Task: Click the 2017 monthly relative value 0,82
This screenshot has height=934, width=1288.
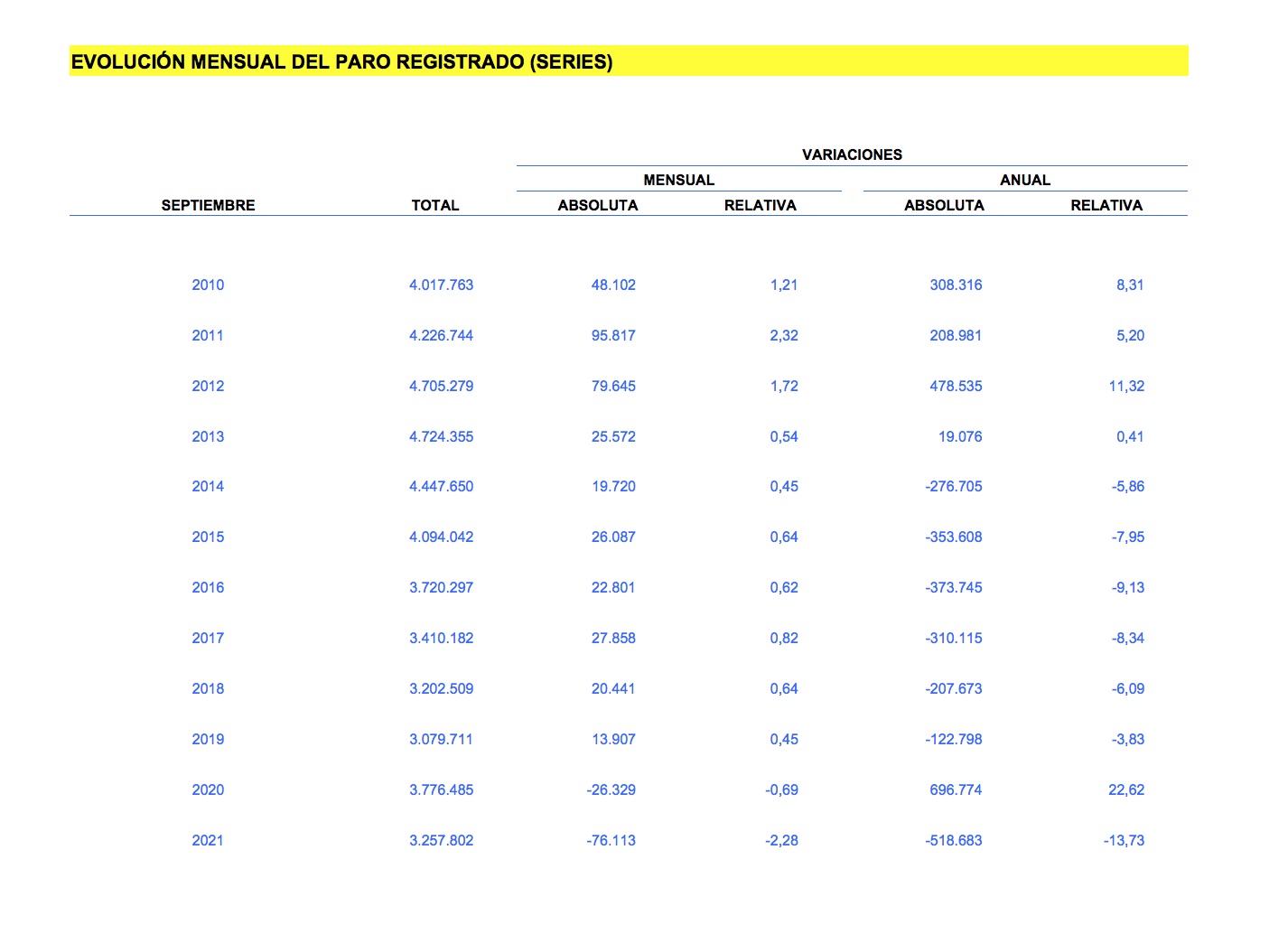Action: [783, 638]
